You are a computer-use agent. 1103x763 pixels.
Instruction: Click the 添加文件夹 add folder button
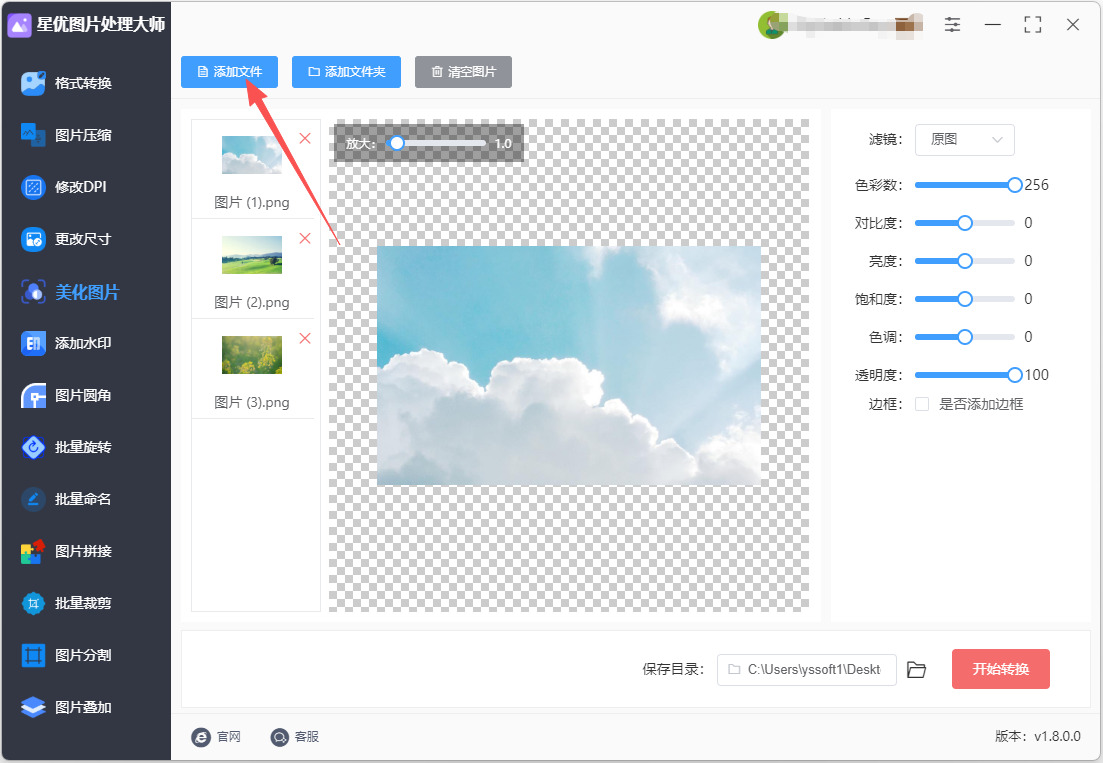(346, 72)
